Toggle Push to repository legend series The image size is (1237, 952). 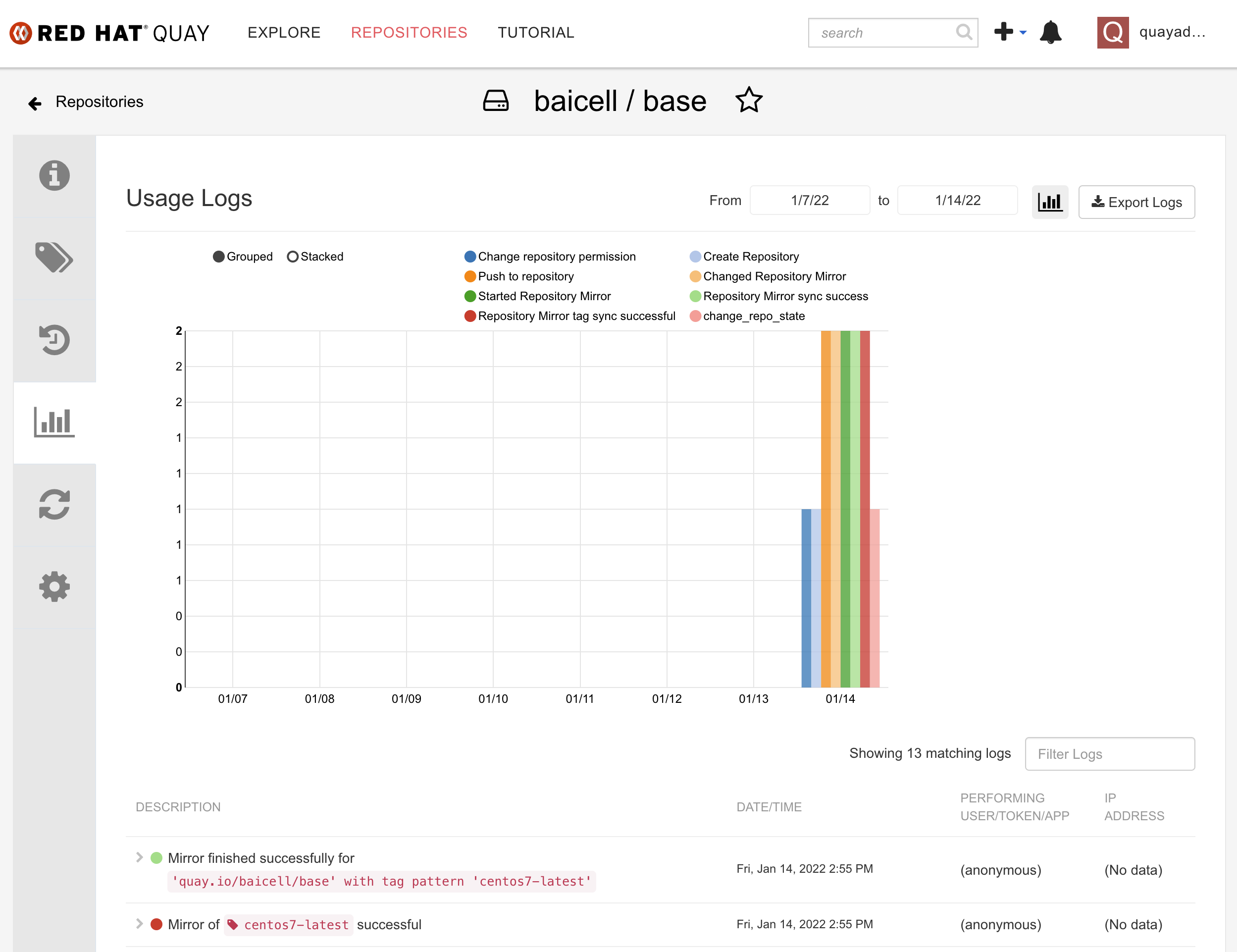pyautogui.click(x=525, y=276)
